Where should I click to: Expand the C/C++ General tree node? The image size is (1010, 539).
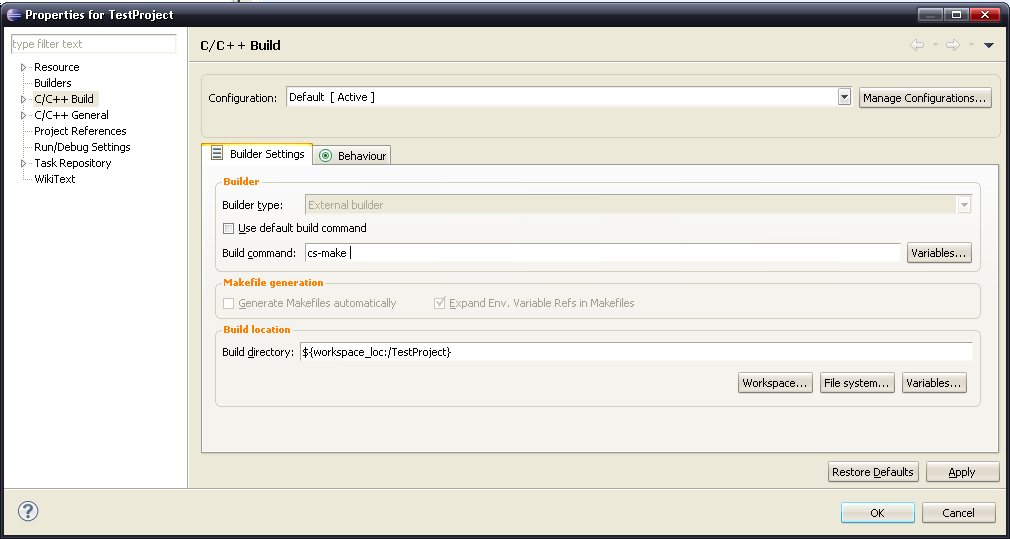tap(23, 115)
